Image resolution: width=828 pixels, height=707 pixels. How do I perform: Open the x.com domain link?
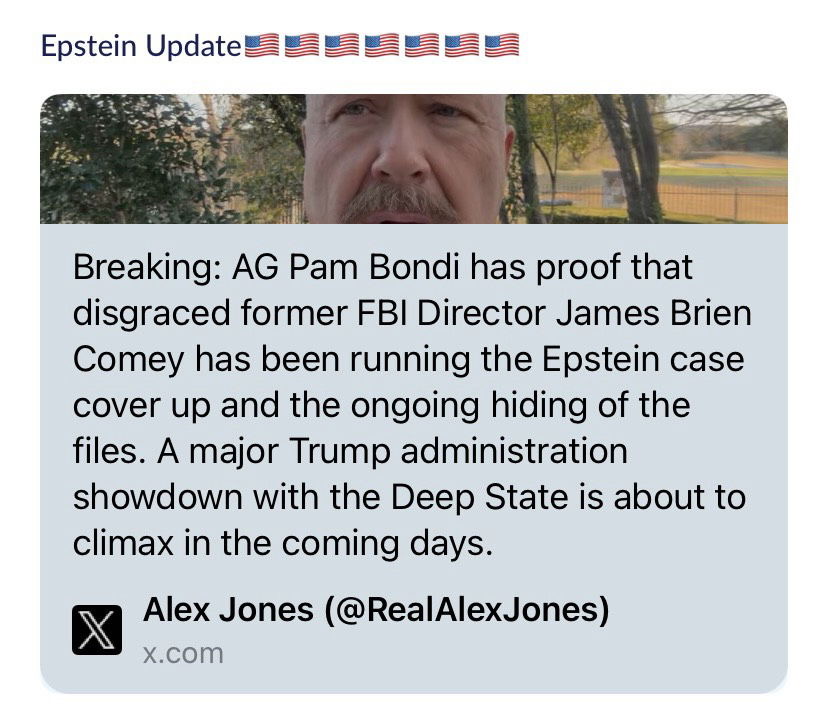(x=184, y=653)
